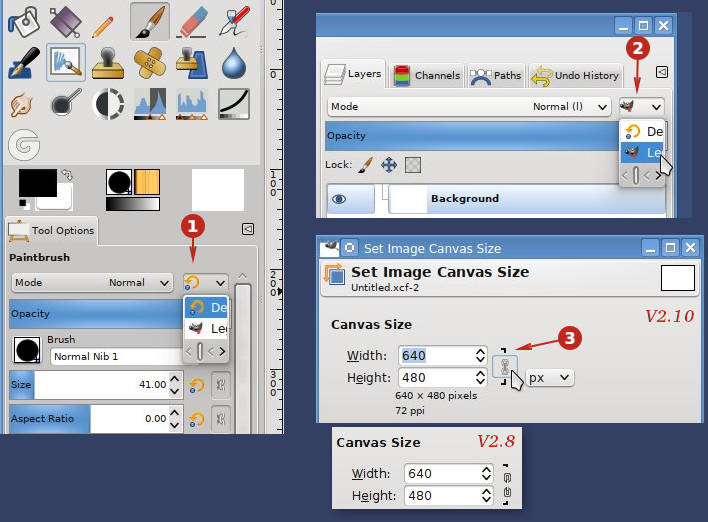Choose Default in layer mode group popup
Image resolution: width=708 pixels, height=522 pixels.
(x=643, y=131)
